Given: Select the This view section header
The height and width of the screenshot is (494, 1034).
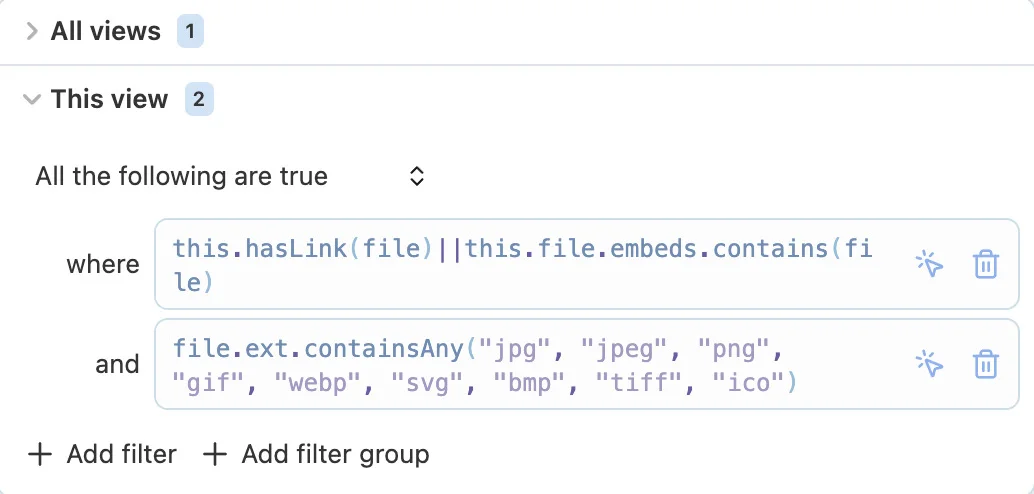Looking at the screenshot, I should (109, 99).
